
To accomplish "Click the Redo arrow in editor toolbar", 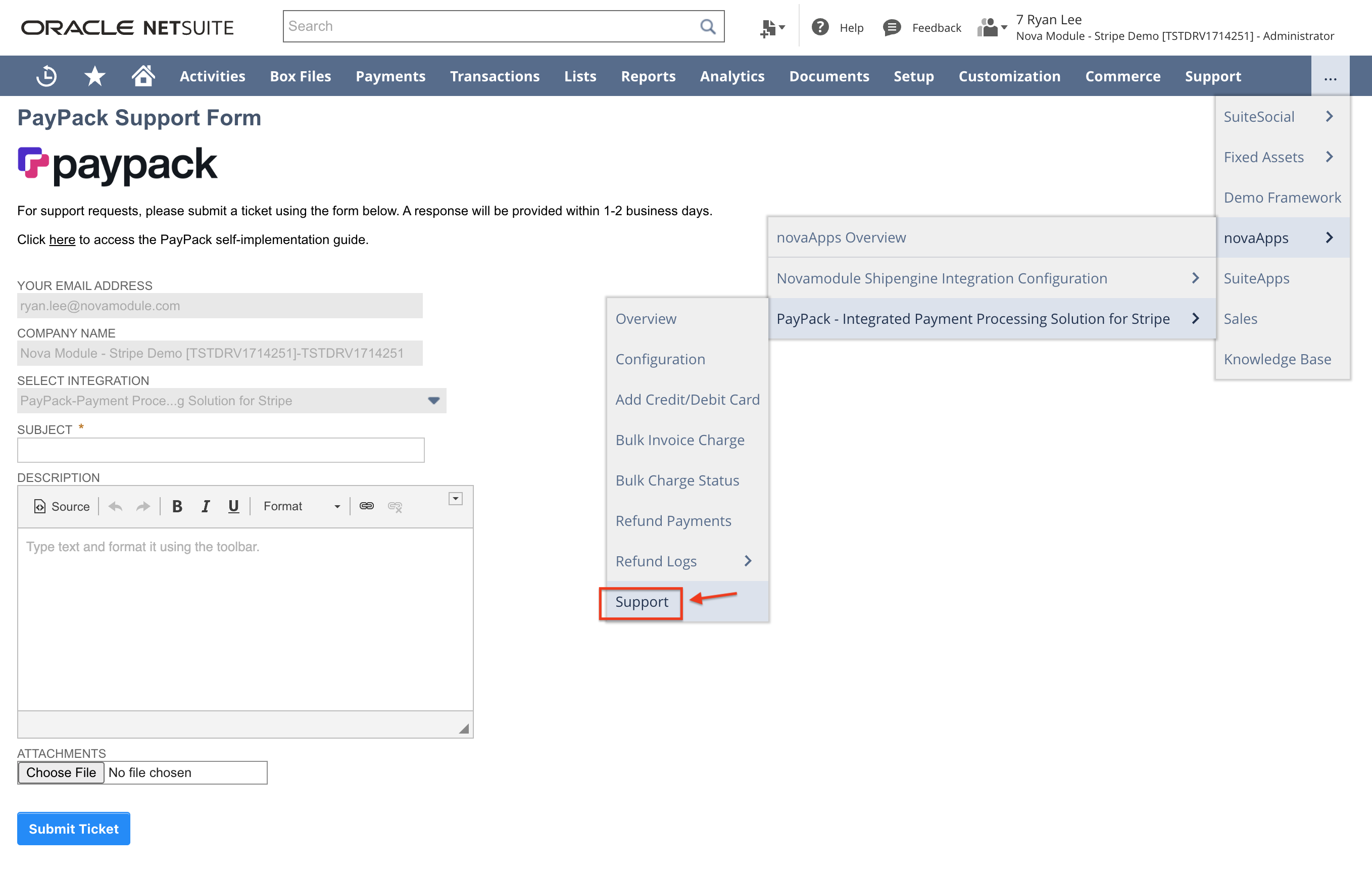I will pos(143,506).
